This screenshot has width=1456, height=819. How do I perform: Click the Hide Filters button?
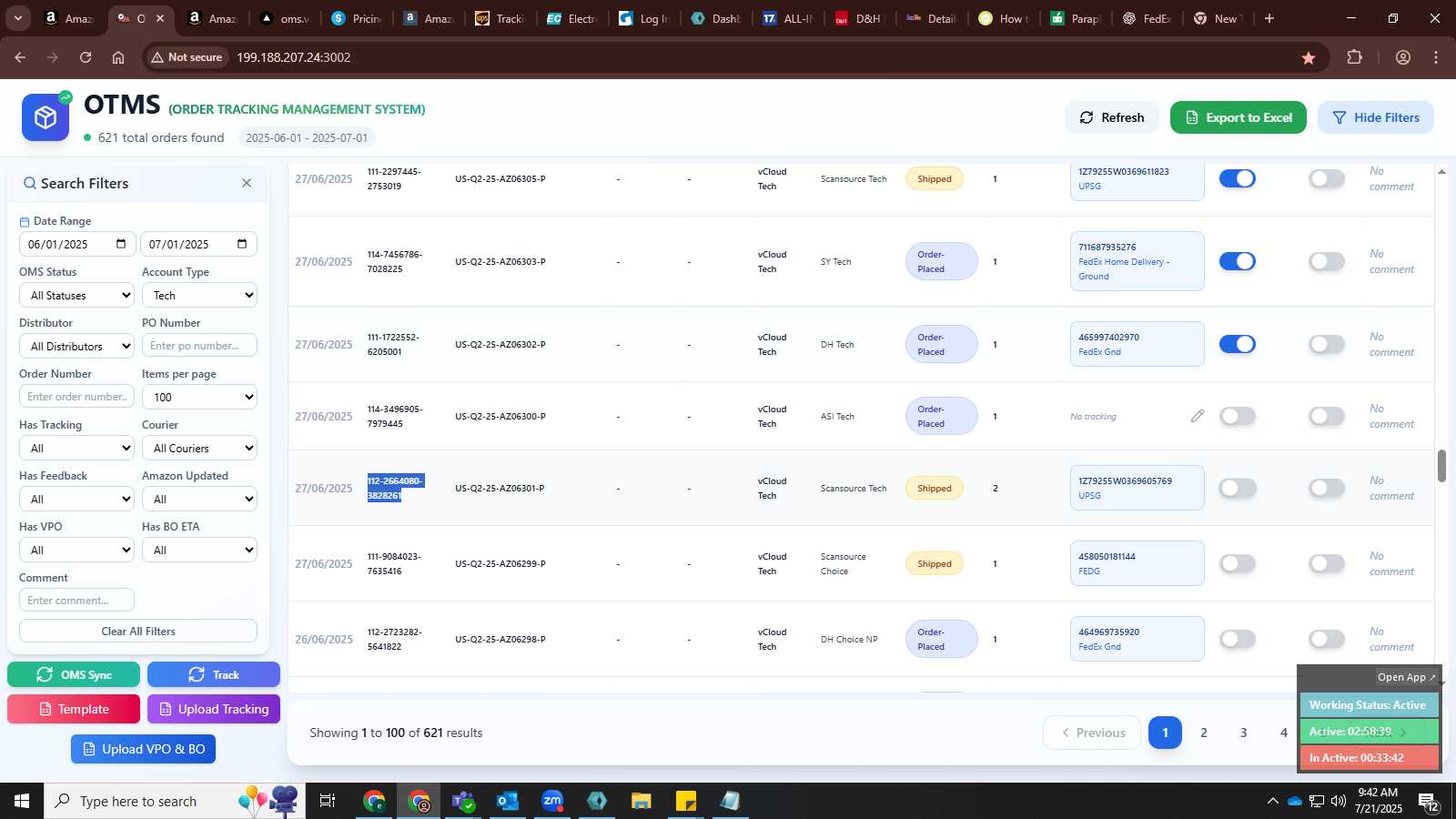click(x=1376, y=117)
